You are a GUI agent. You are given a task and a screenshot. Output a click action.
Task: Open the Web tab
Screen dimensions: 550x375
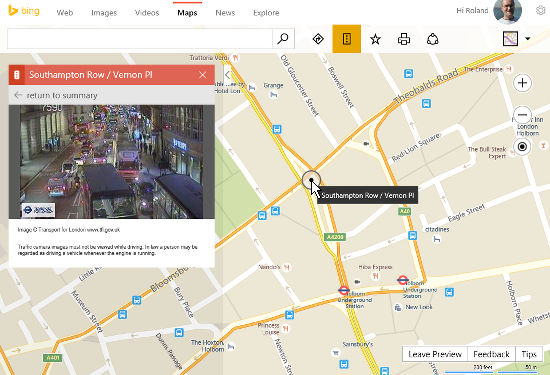pos(65,13)
